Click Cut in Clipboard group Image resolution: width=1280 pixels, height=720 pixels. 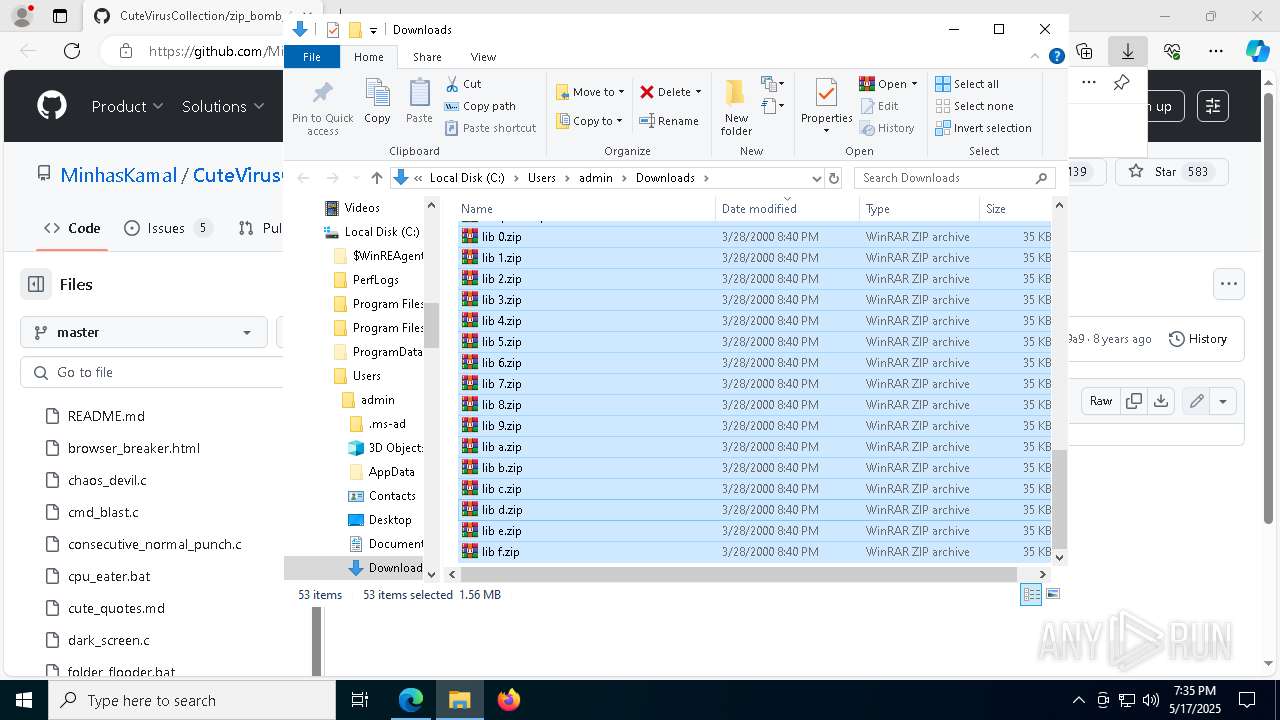[x=464, y=84]
